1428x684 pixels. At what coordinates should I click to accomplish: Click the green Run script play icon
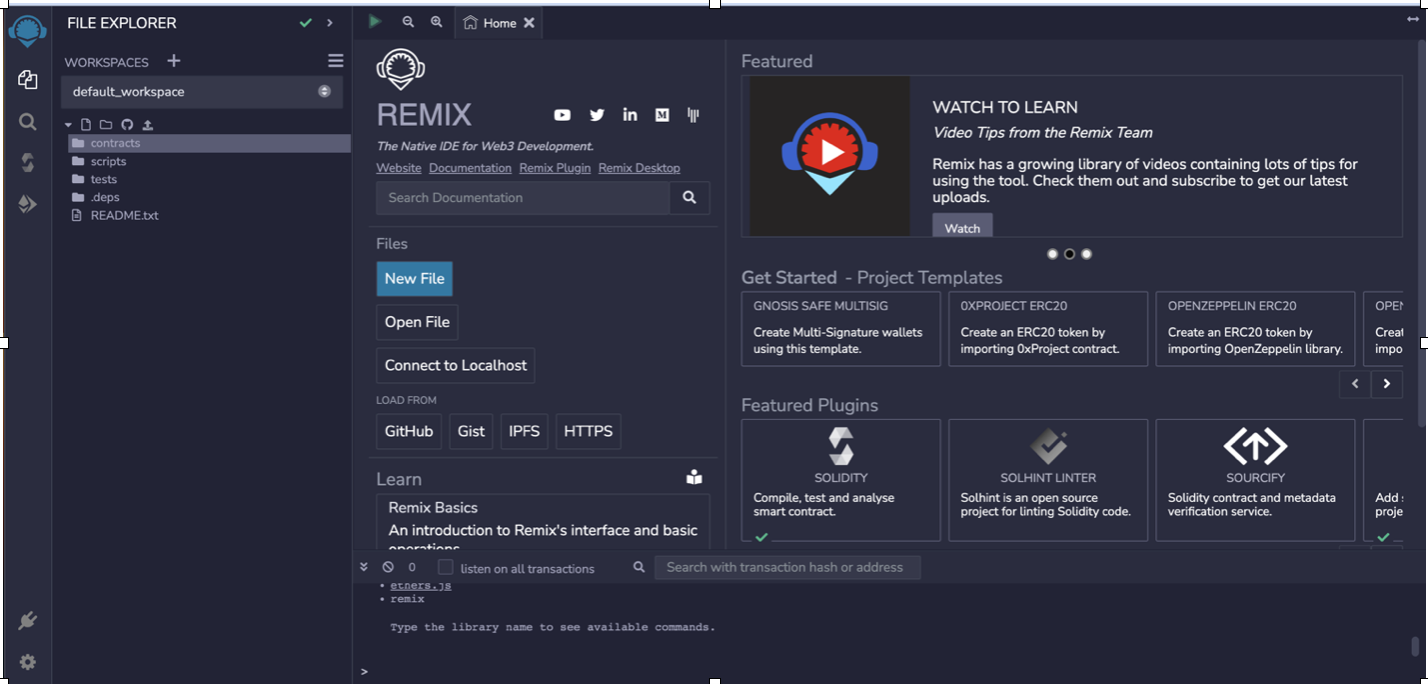point(375,21)
